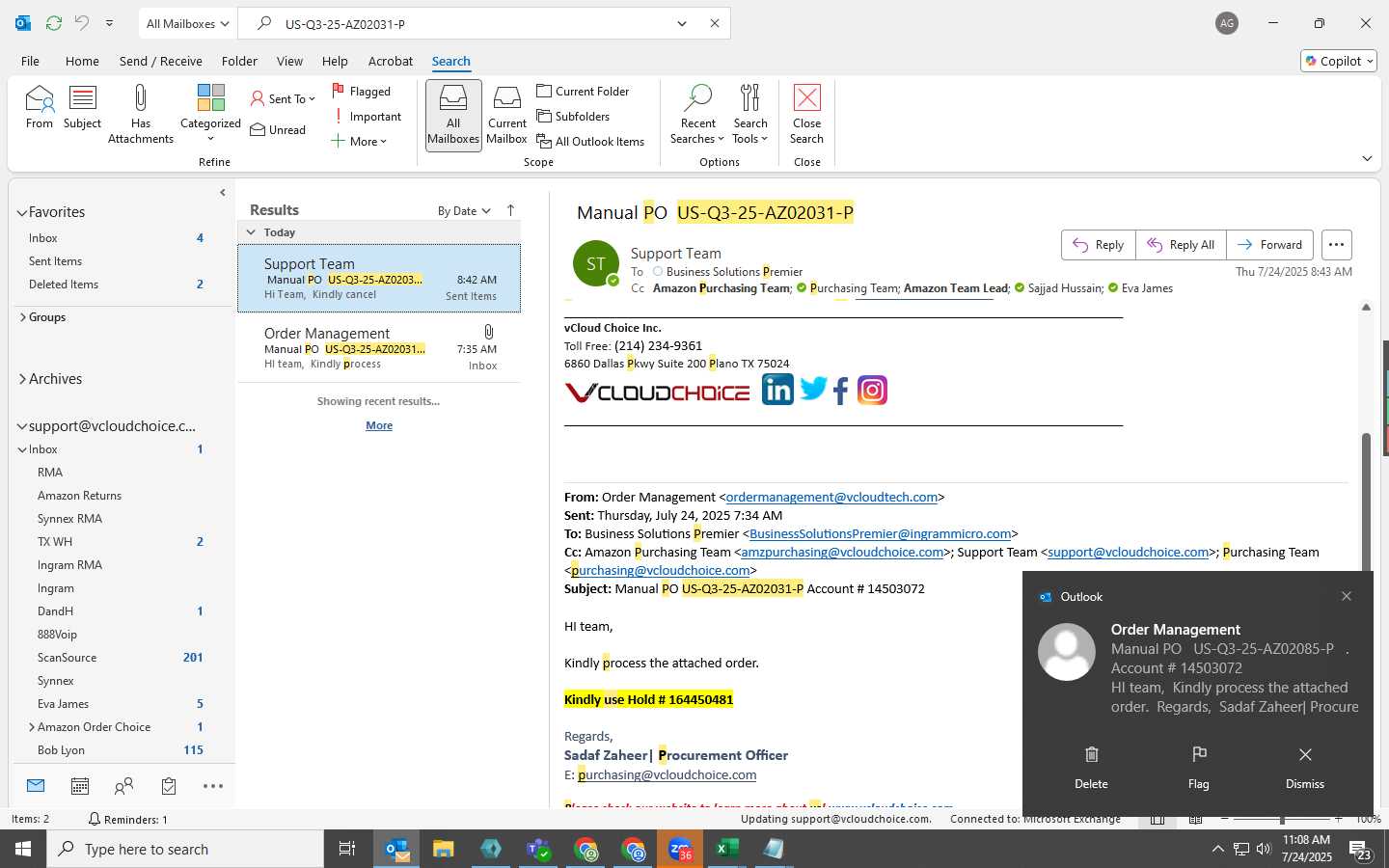Click in the search input field

point(473,23)
